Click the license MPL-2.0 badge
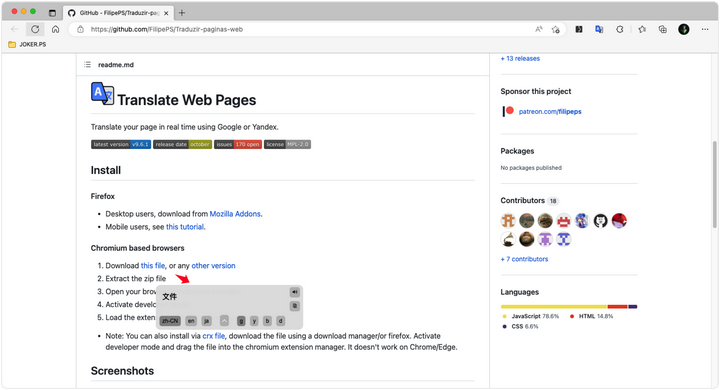The width and height of the screenshot is (720, 390). pos(287,144)
